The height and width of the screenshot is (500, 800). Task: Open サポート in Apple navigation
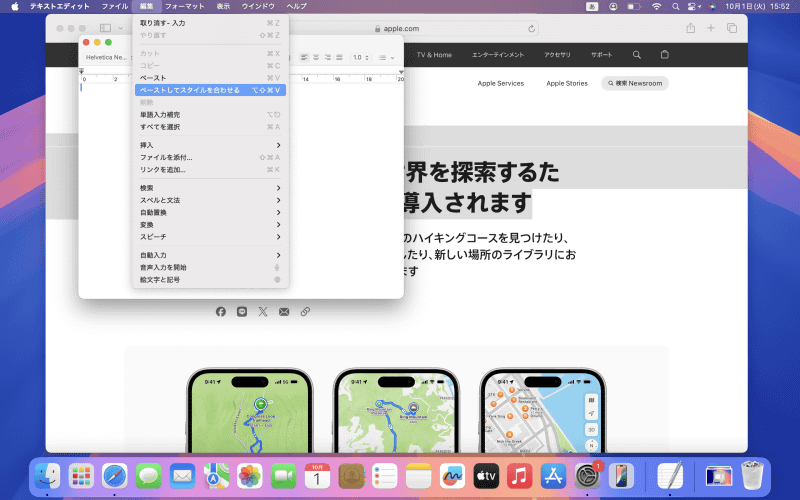pyautogui.click(x=602, y=55)
